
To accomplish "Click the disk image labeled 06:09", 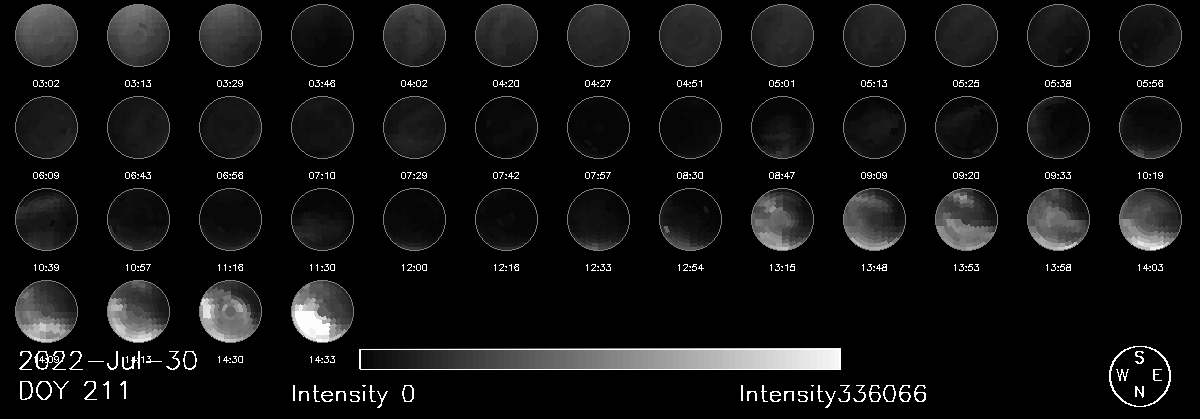I will click(x=46, y=126).
